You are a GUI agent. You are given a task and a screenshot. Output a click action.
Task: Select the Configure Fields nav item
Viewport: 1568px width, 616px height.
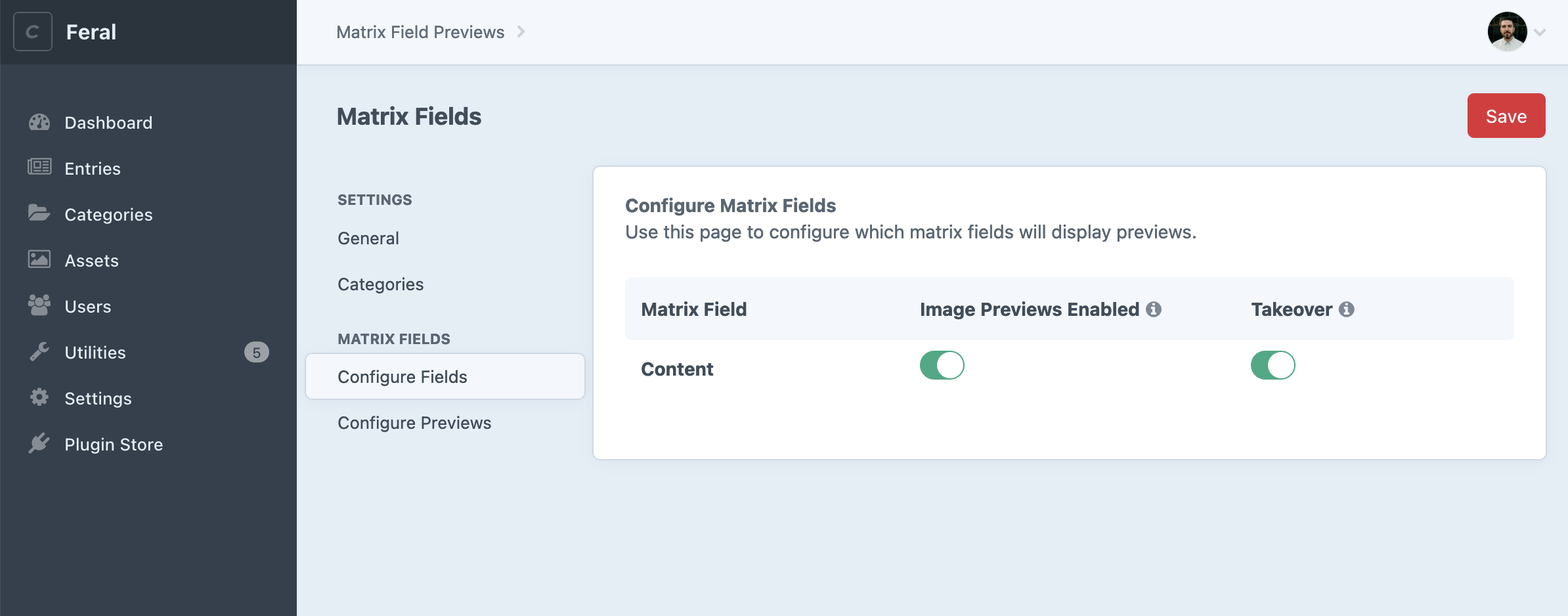coord(445,376)
